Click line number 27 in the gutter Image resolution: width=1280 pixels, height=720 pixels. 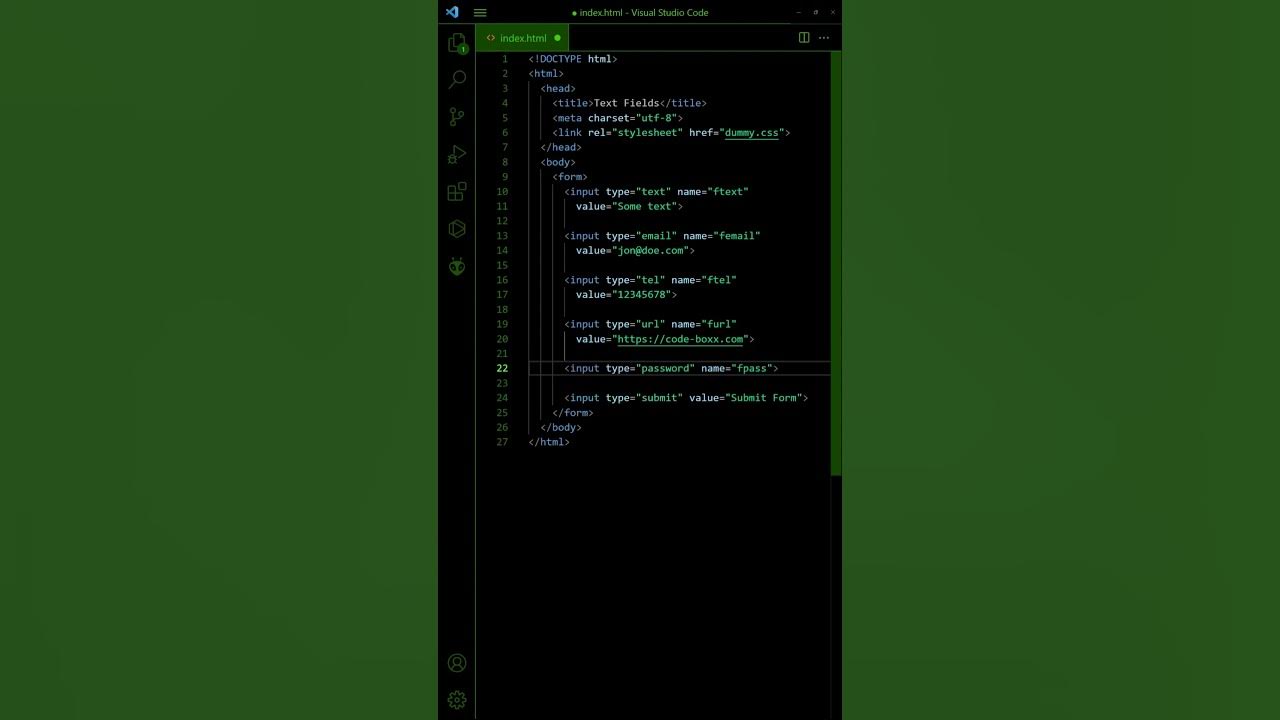[502, 442]
